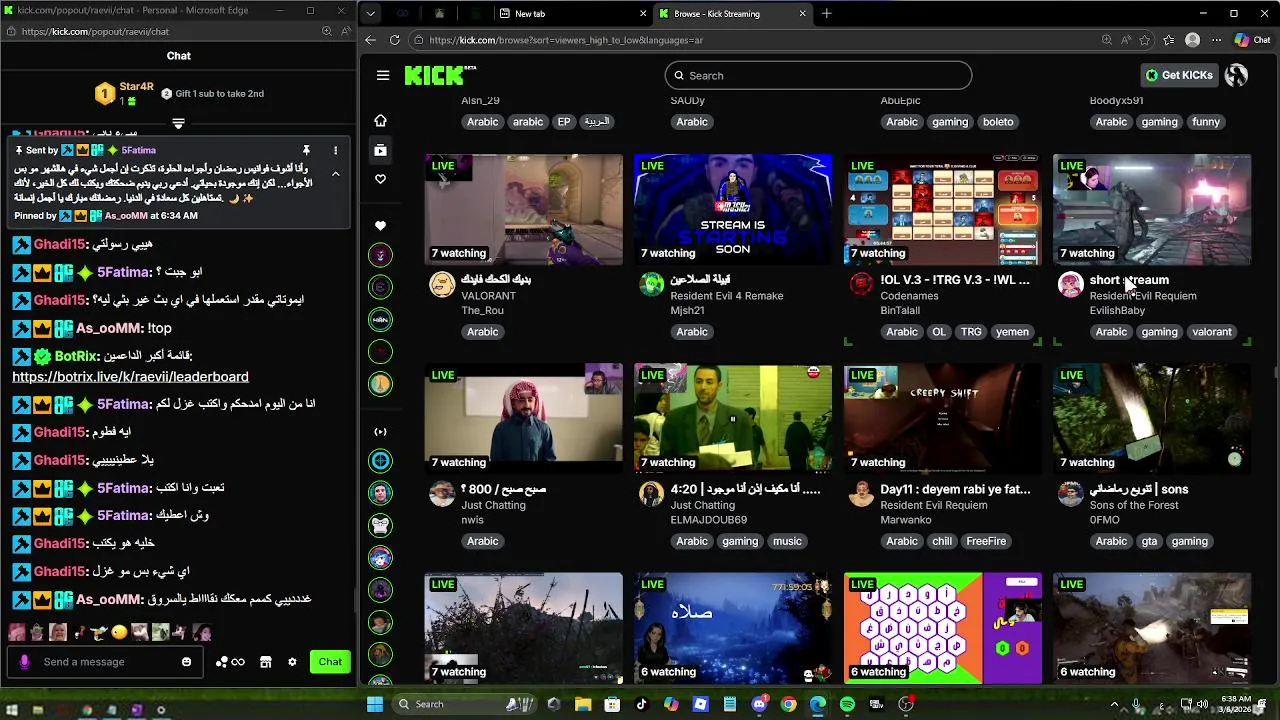Click pin icon on pinned message
The image size is (1280, 720).
pyautogui.click(x=306, y=150)
